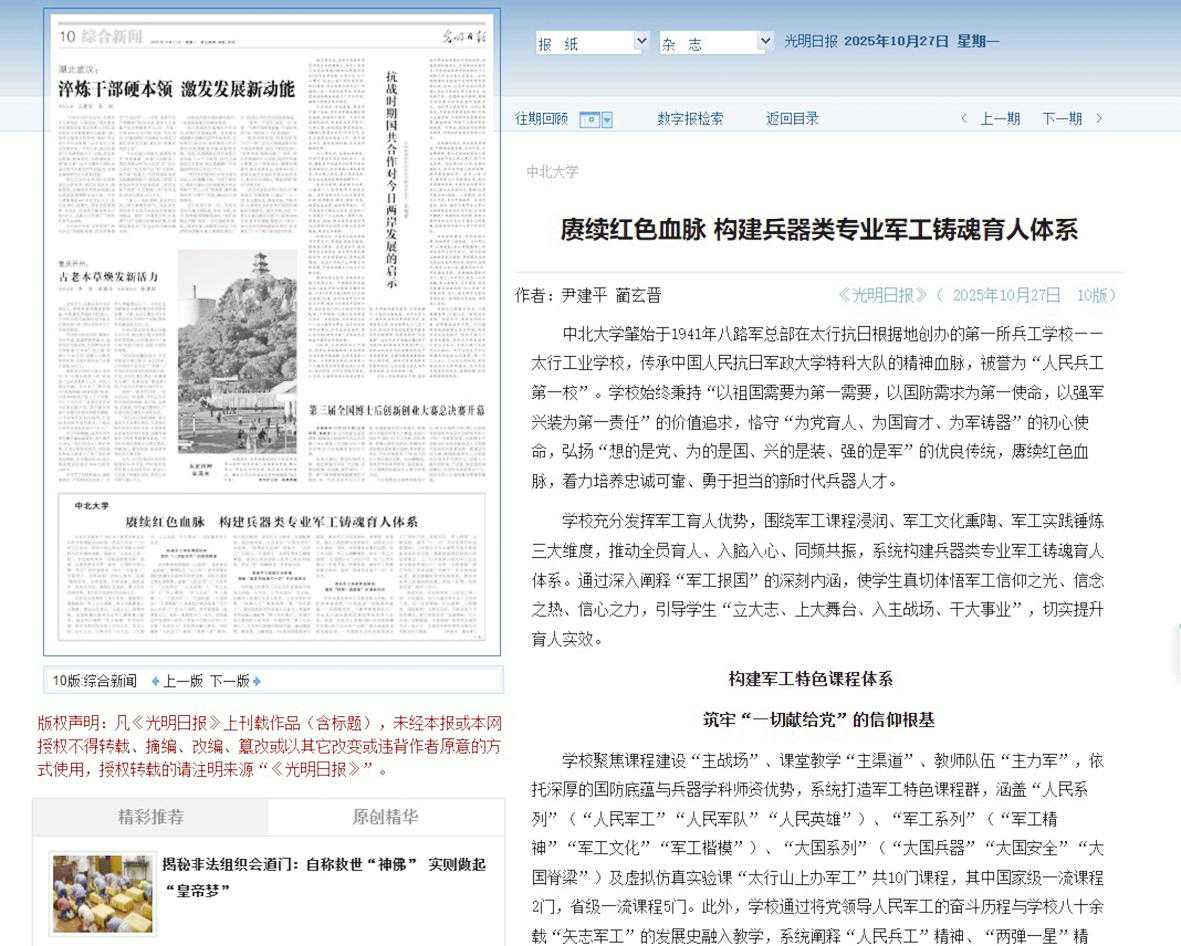
Task: Select the 淬炼干部硬本领 article on page preview
Action: [176, 89]
